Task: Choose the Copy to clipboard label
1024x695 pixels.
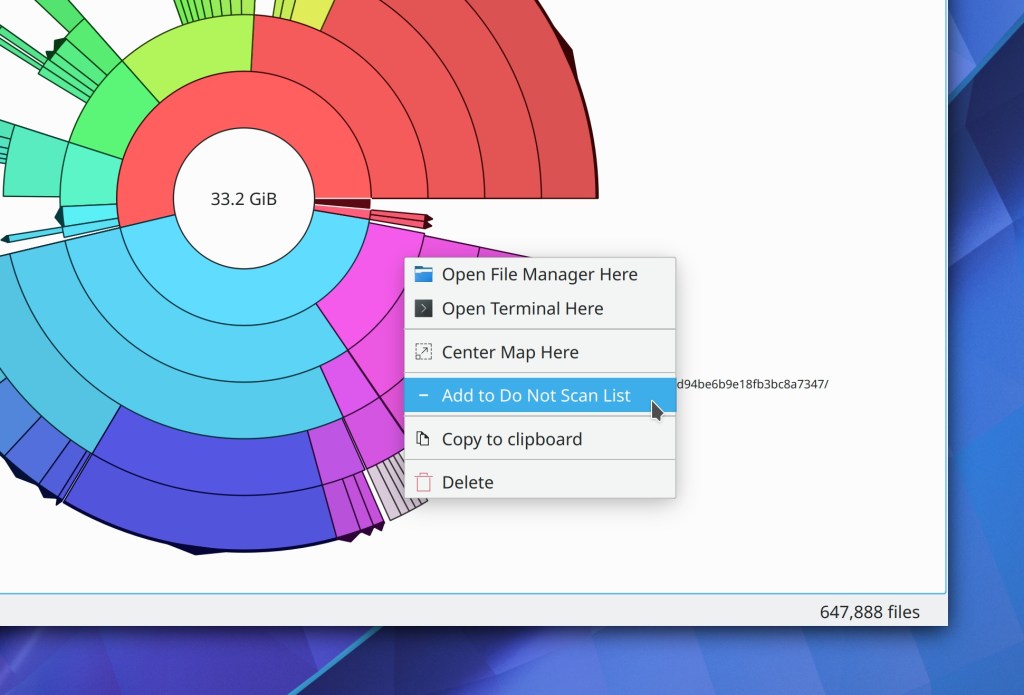Action: [x=511, y=439]
